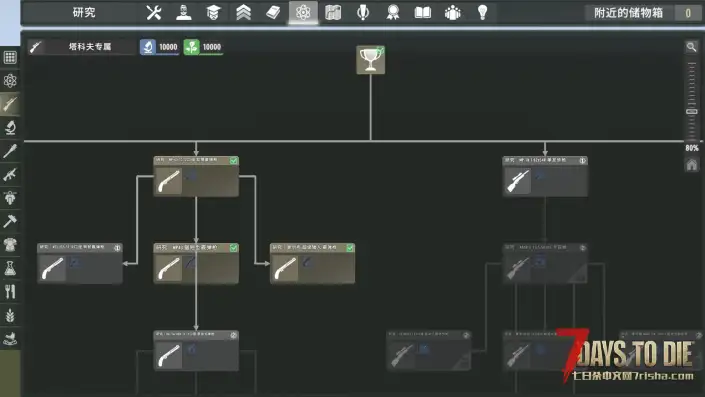Click the 80% zoom level label
The image size is (705, 397).
692,148
